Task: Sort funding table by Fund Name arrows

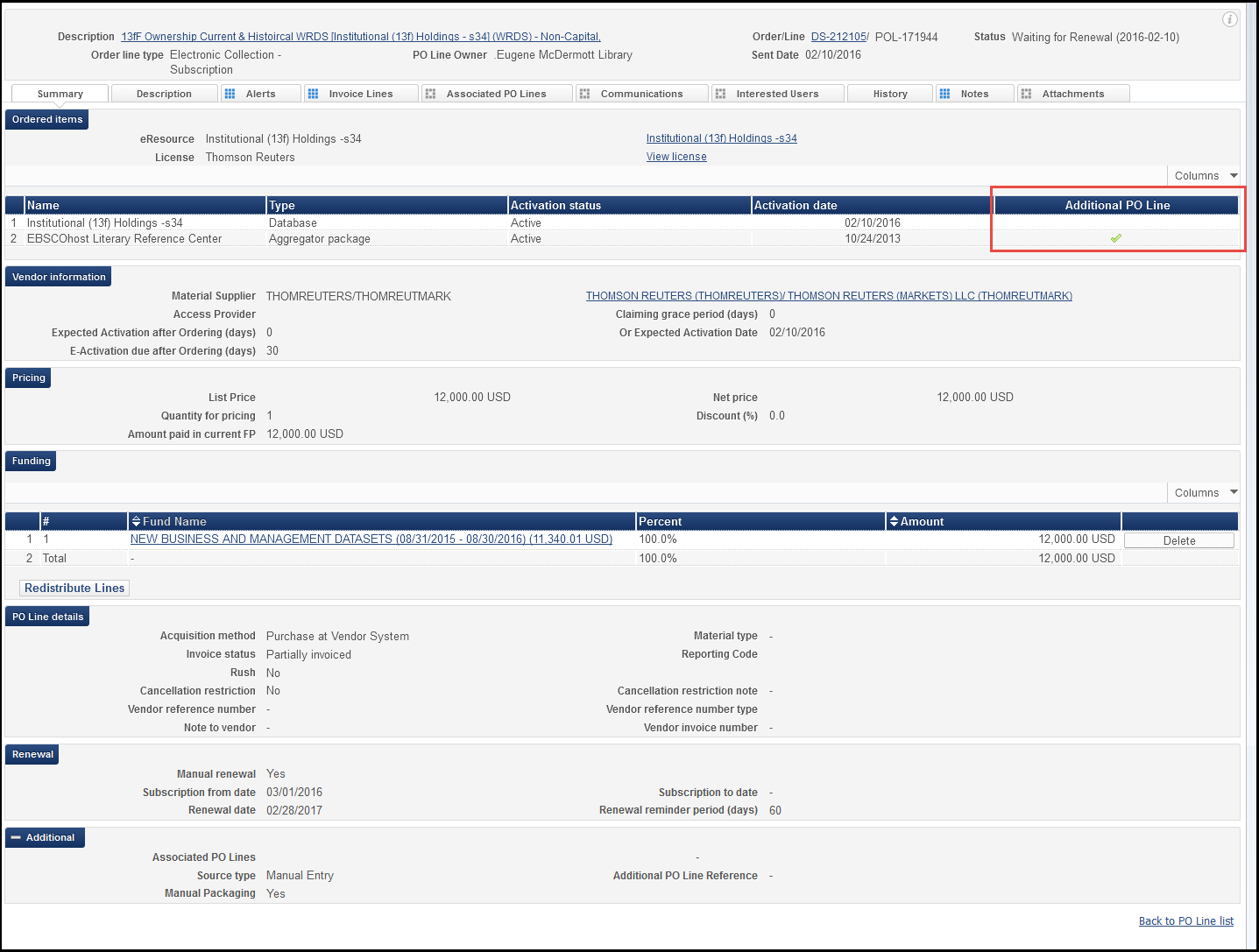Action: click(x=136, y=522)
